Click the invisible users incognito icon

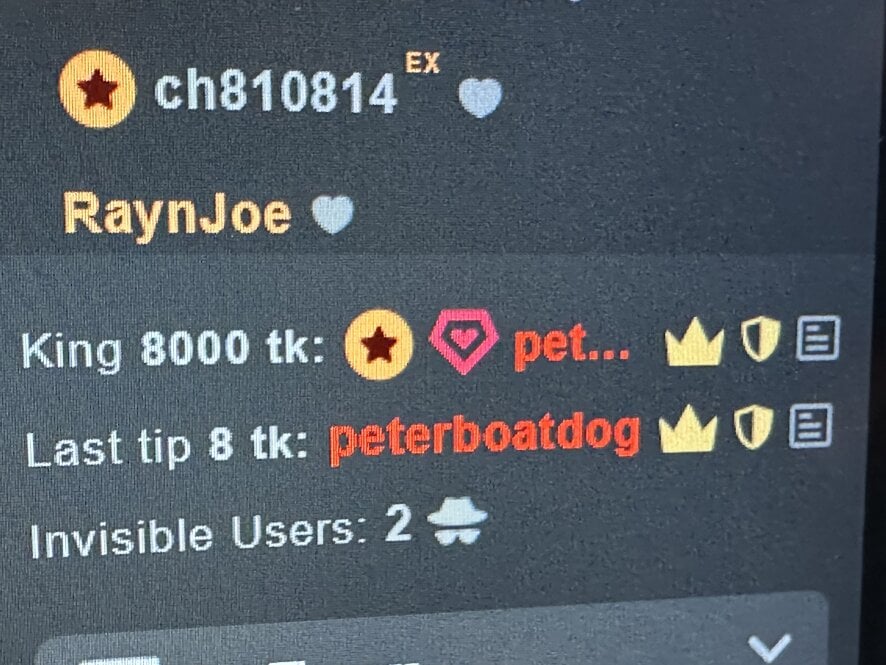click(457, 521)
